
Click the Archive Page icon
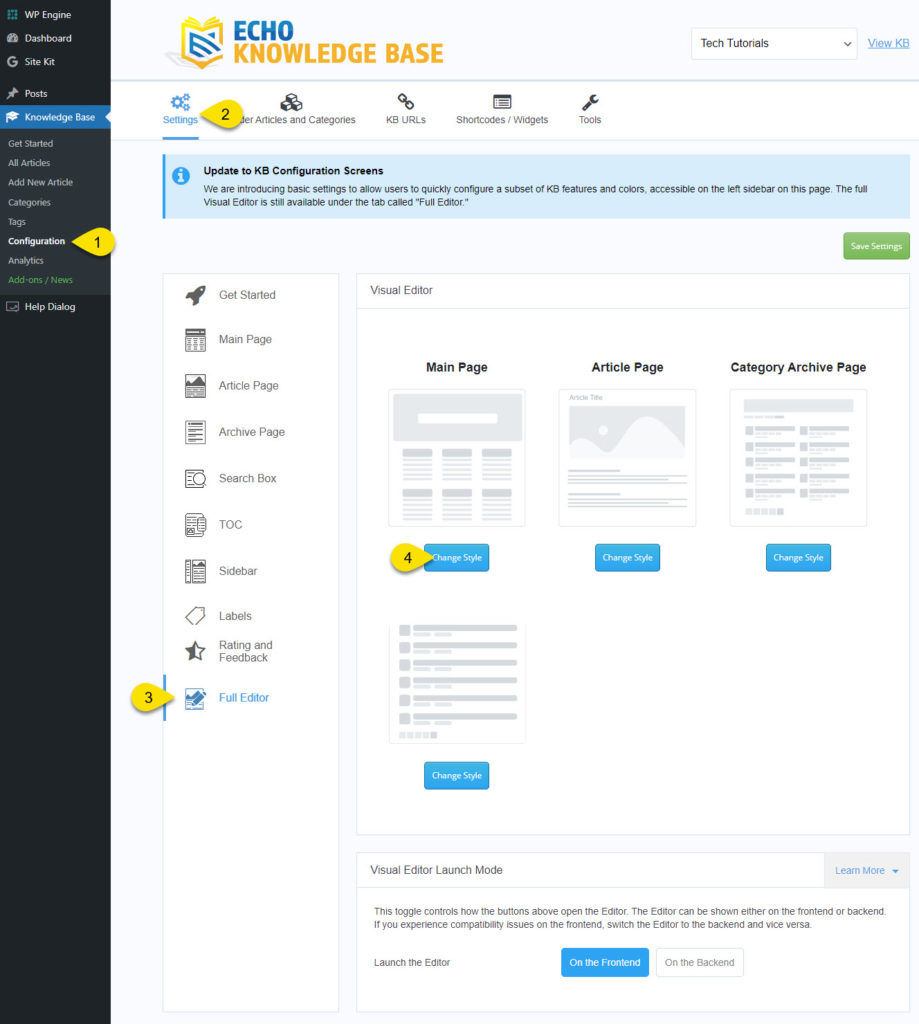[x=196, y=431]
